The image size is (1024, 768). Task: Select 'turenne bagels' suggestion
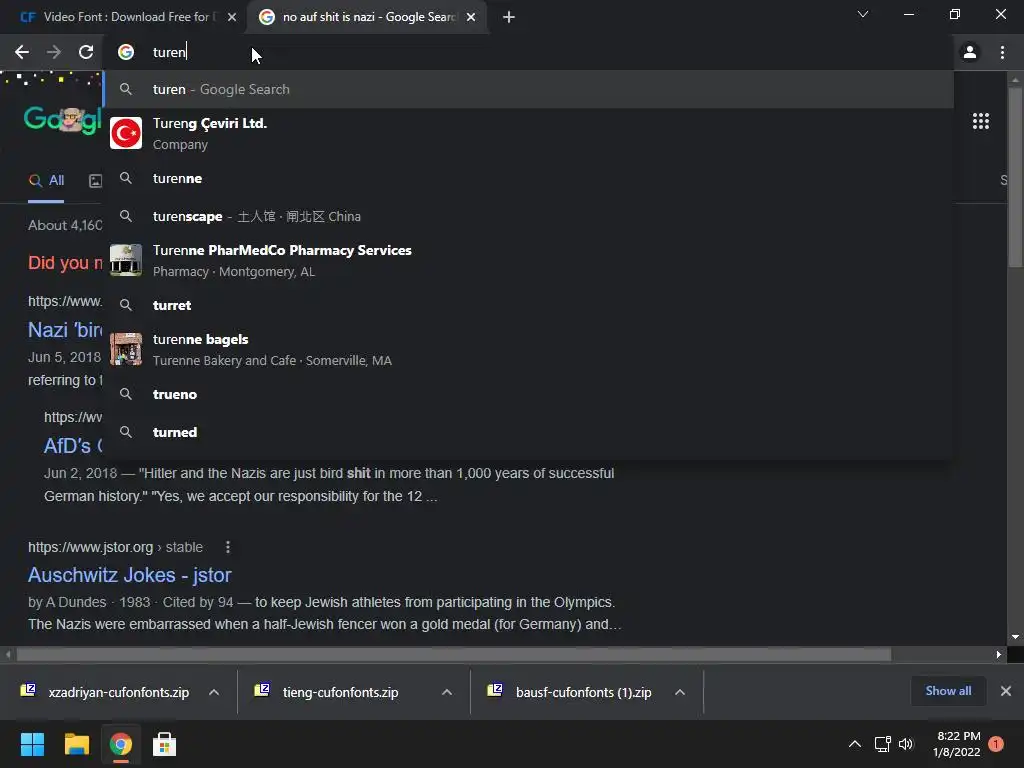coord(530,349)
